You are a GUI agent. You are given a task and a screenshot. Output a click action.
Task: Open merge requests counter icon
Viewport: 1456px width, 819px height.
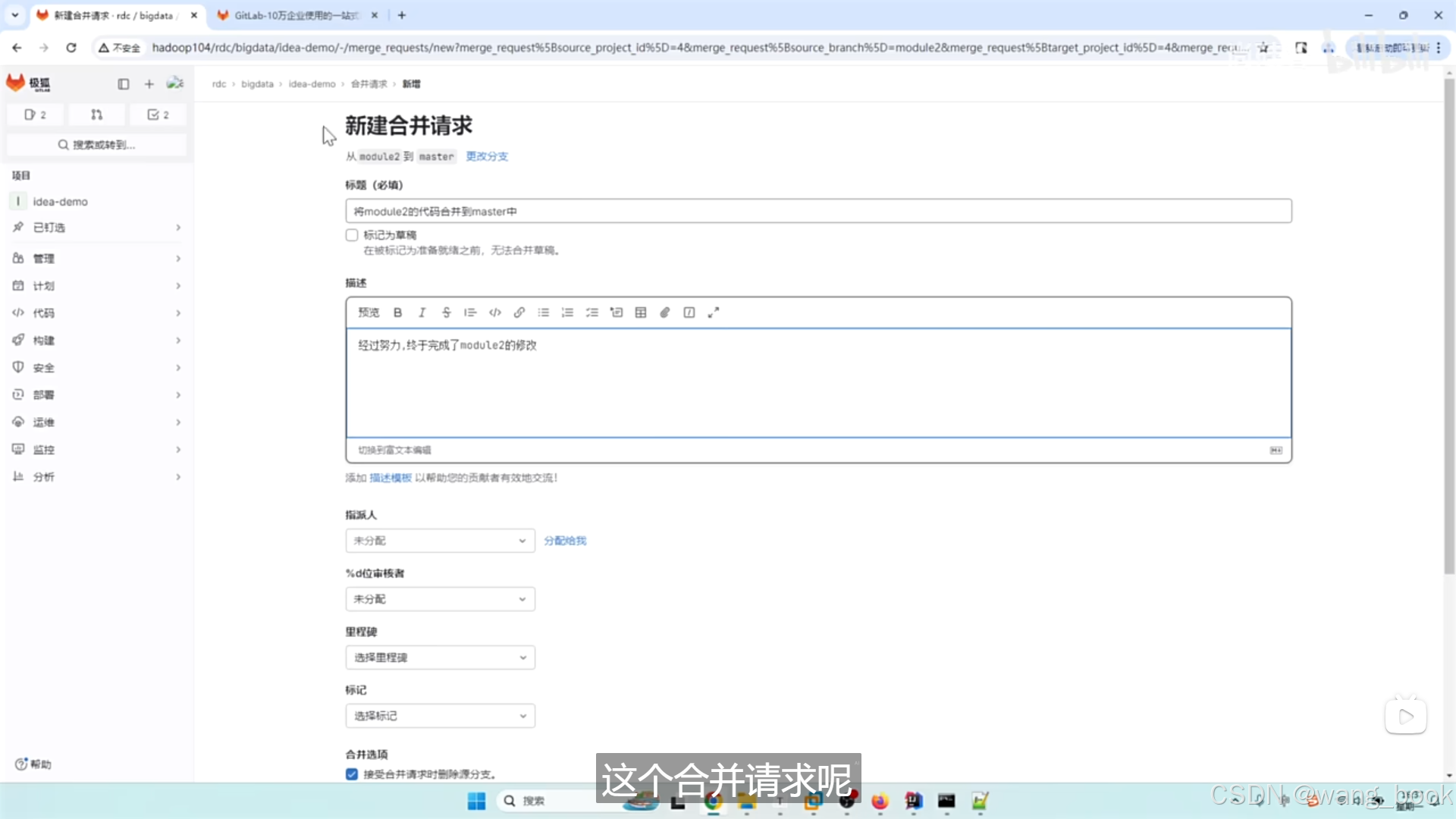click(x=96, y=115)
